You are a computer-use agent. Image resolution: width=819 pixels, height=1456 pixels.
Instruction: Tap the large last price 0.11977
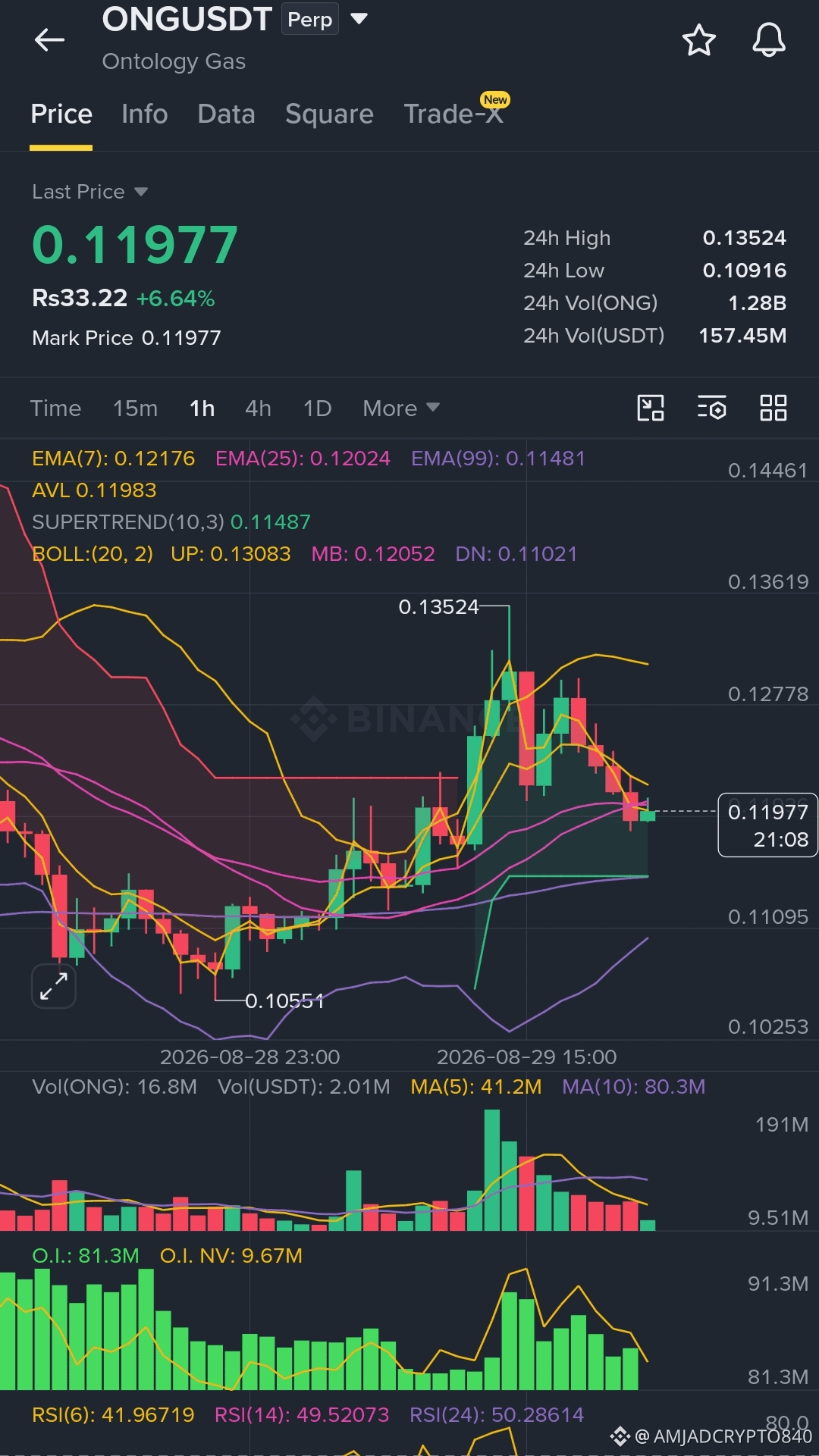[135, 245]
